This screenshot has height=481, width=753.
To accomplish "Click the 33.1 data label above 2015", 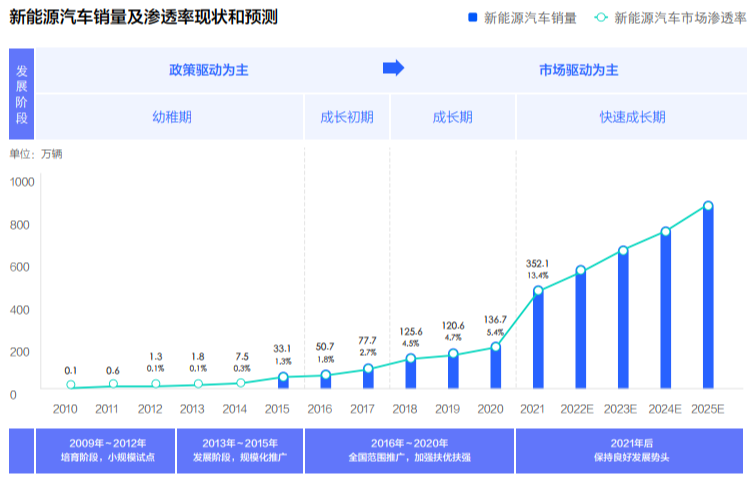I will (282, 349).
